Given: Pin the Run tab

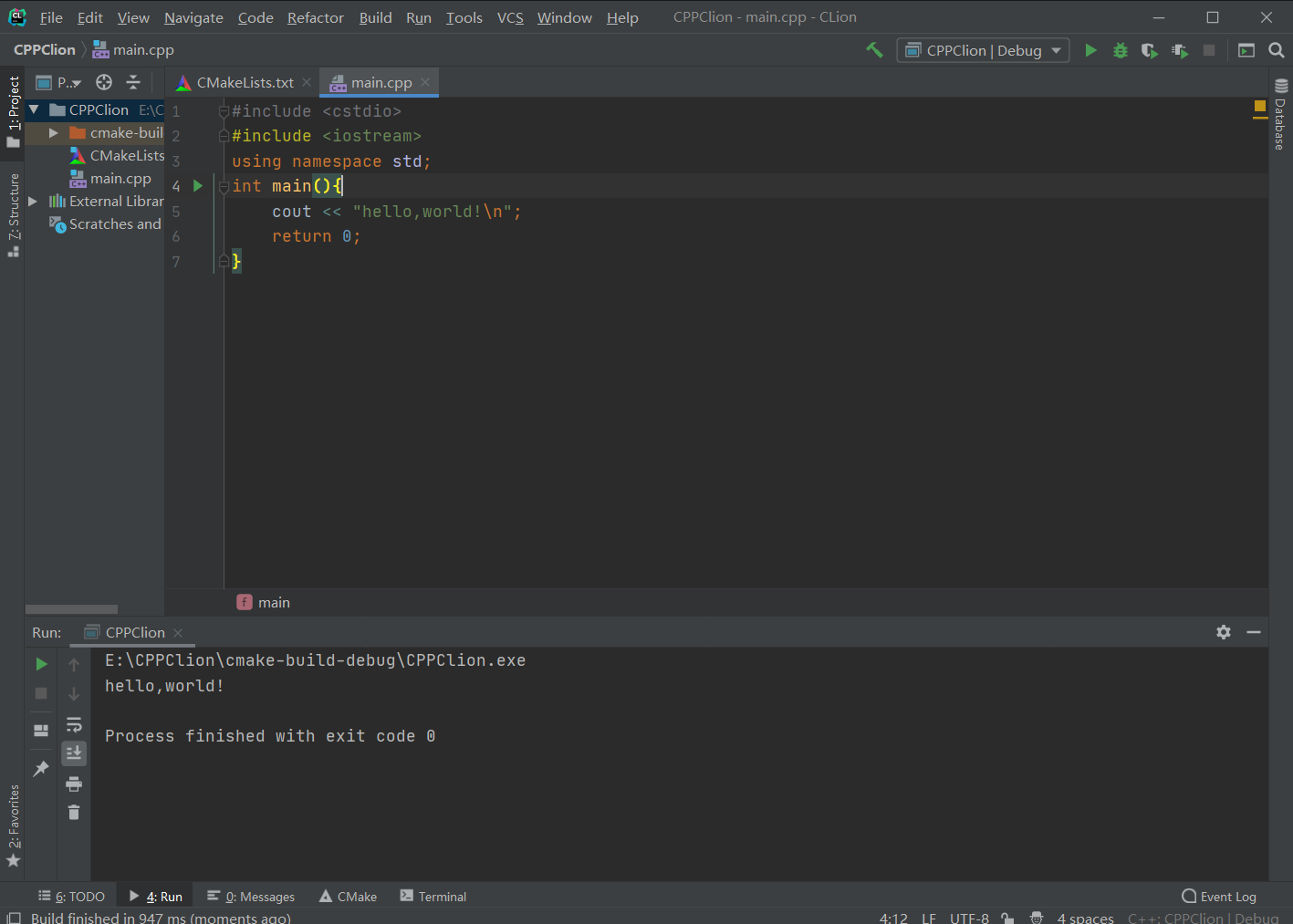Looking at the screenshot, I should [x=41, y=769].
